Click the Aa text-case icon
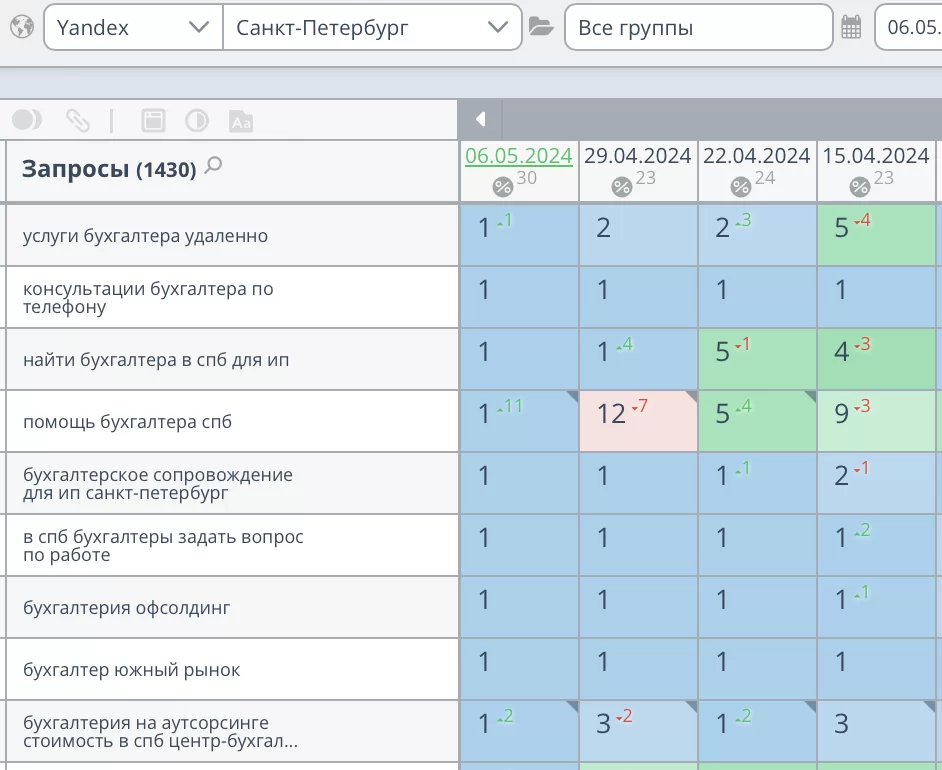This screenshot has width=942, height=770. click(240, 121)
